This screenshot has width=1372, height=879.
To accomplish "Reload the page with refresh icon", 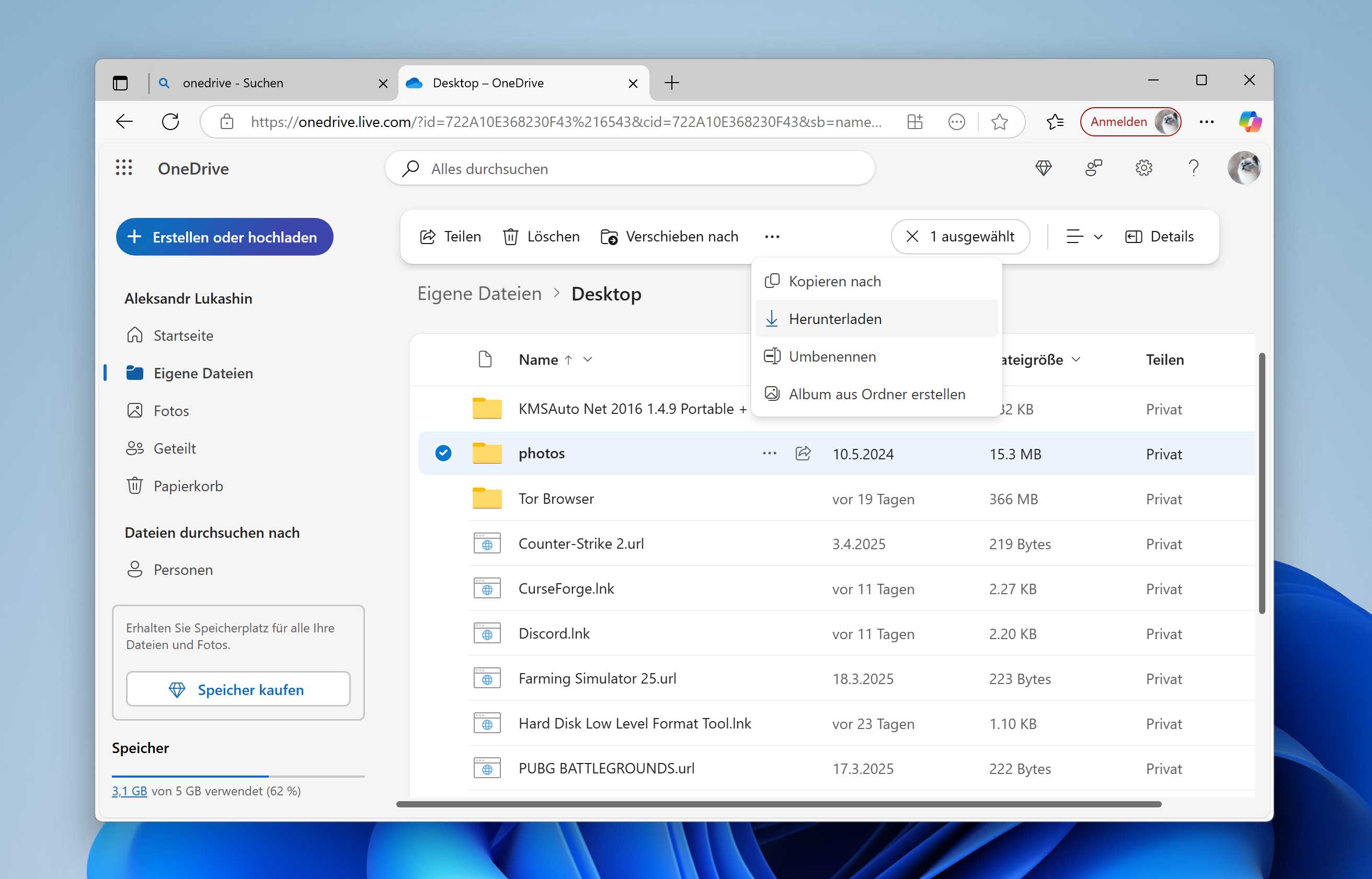I will point(170,122).
